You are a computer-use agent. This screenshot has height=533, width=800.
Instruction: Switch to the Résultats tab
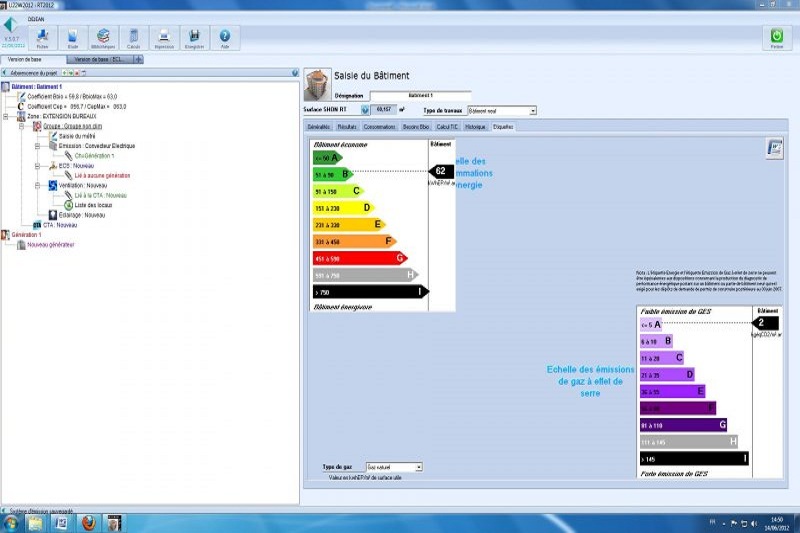coord(347,126)
